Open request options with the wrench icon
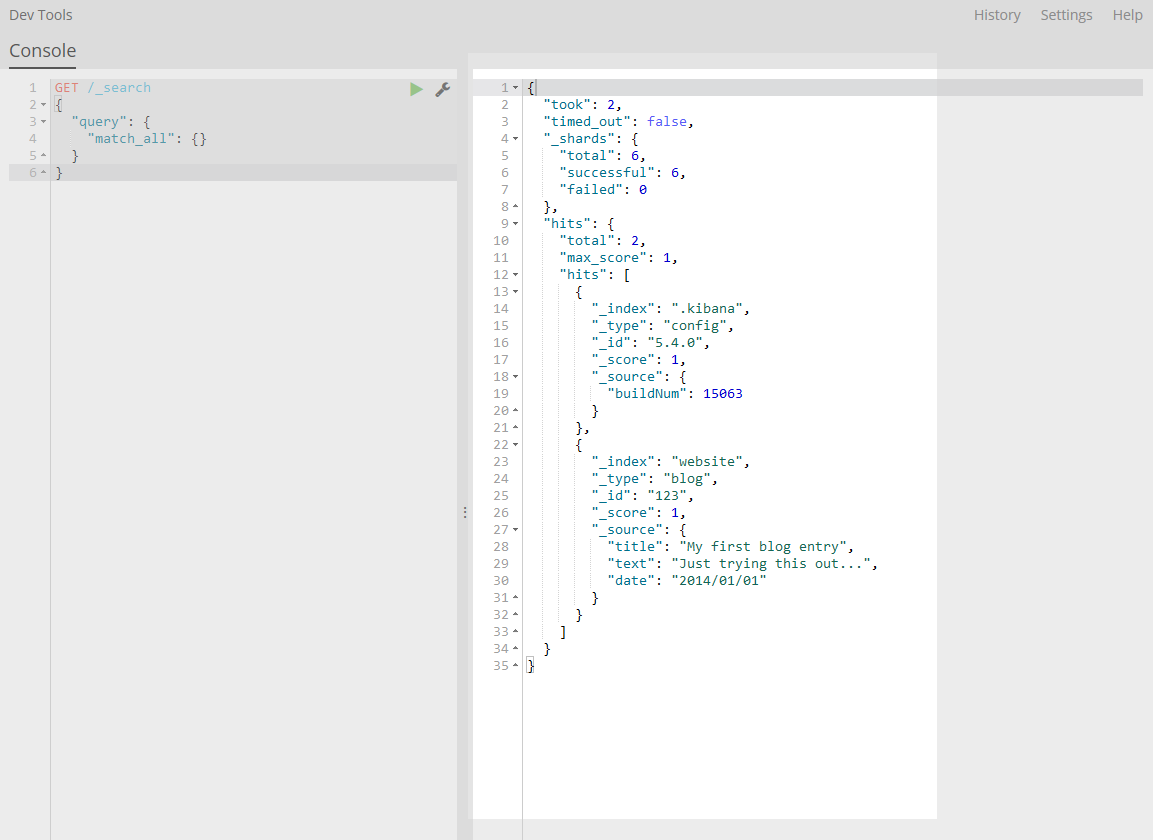The width and height of the screenshot is (1153, 840). pyautogui.click(x=443, y=88)
